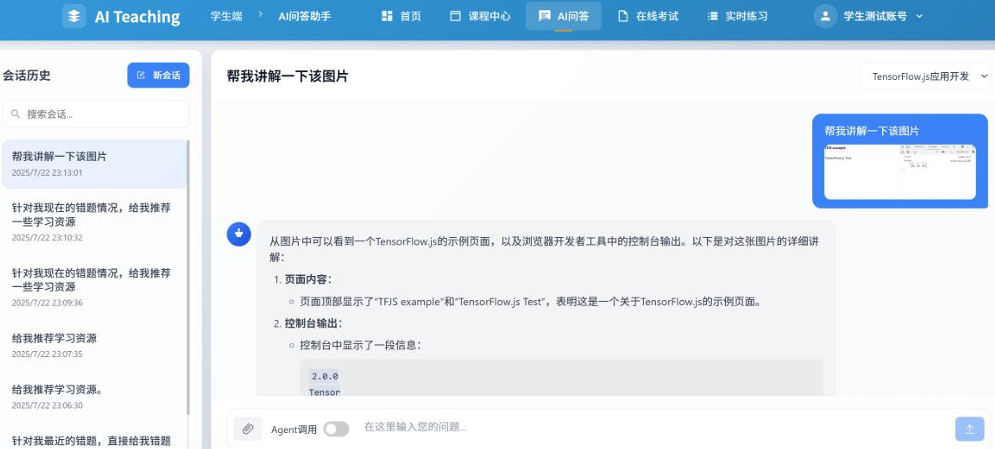
Task: Open the 课程中心 navigation tab
Action: click(x=480, y=16)
